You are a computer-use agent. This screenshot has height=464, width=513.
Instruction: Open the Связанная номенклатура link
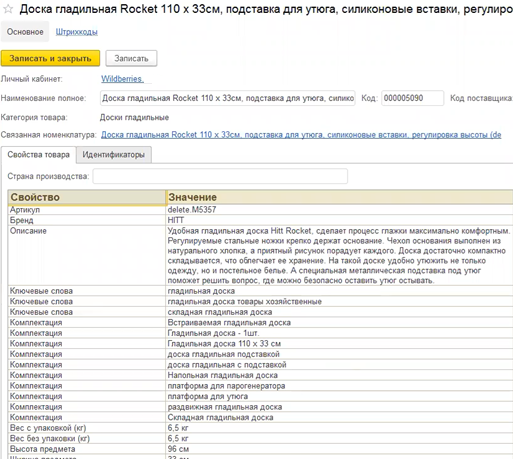(301, 135)
